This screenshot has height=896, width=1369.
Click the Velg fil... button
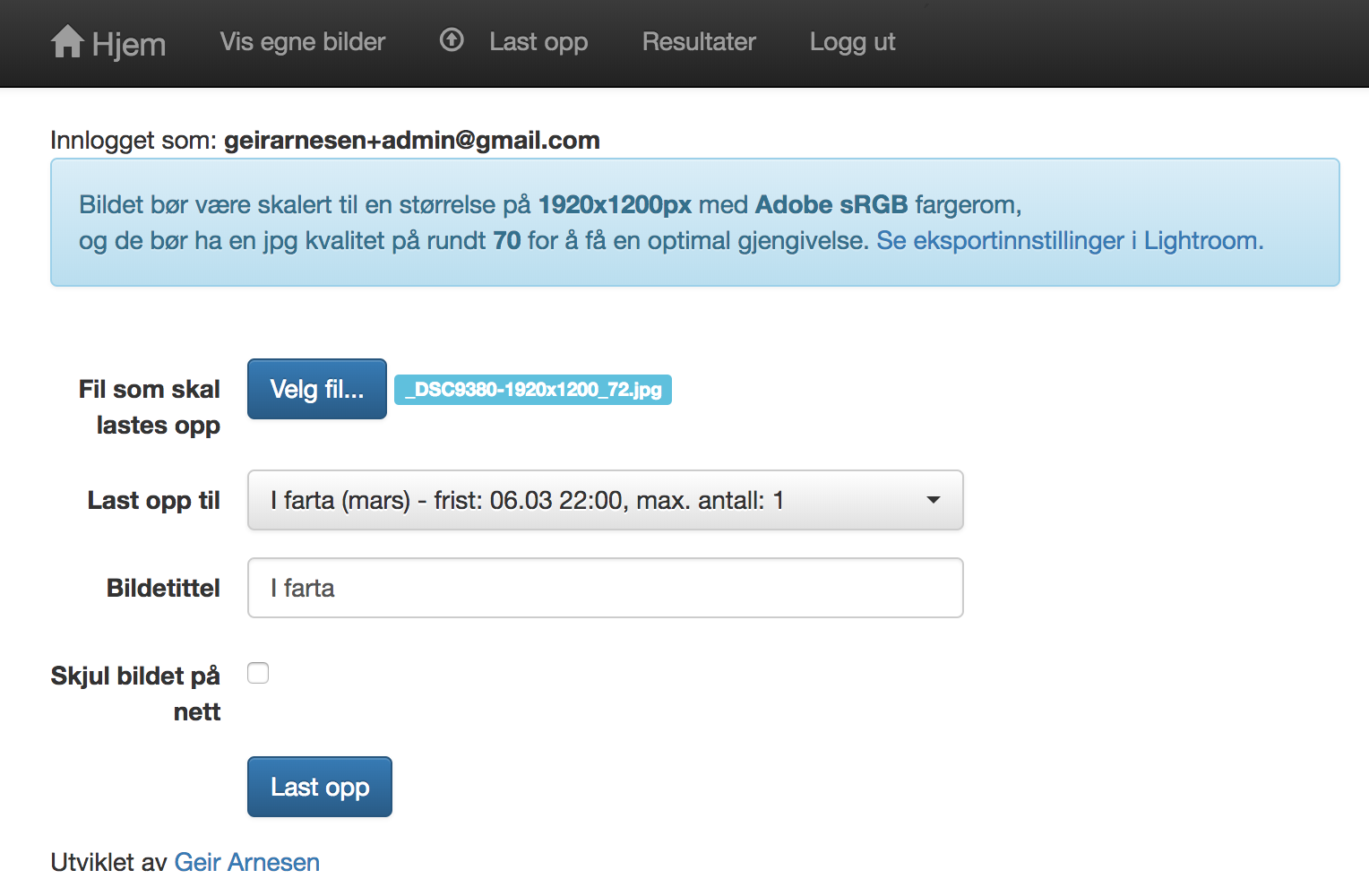[317, 389]
